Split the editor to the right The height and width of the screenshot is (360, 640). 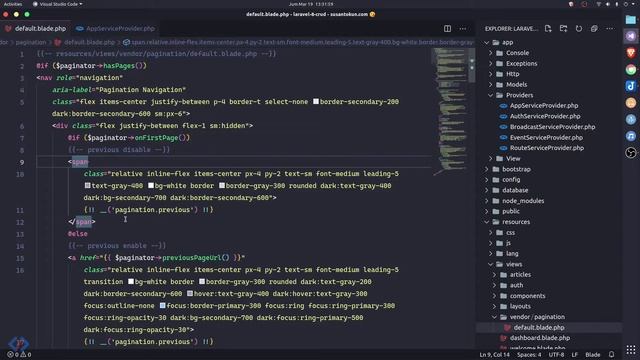pos(447,29)
